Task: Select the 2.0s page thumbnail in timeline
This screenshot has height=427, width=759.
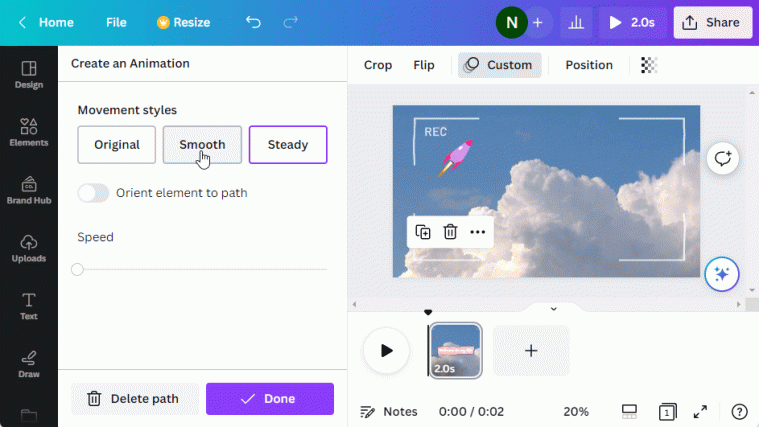Action: pyautogui.click(x=455, y=351)
